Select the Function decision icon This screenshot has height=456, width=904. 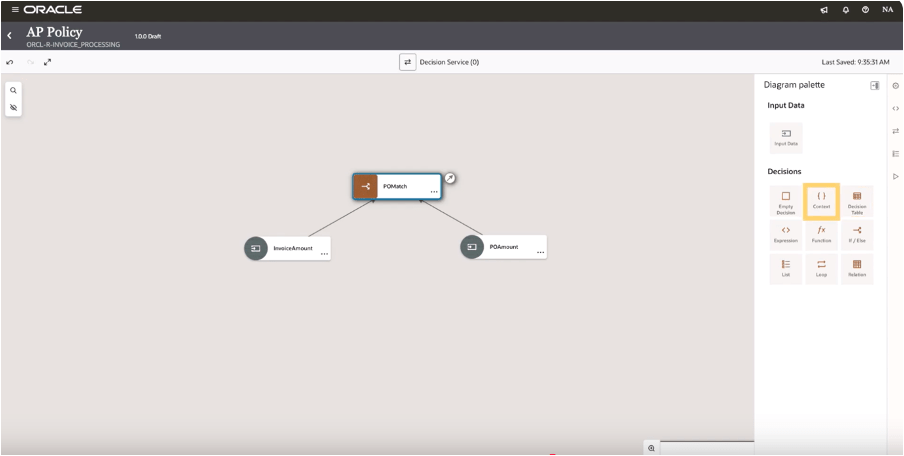pyautogui.click(x=821, y=235)
